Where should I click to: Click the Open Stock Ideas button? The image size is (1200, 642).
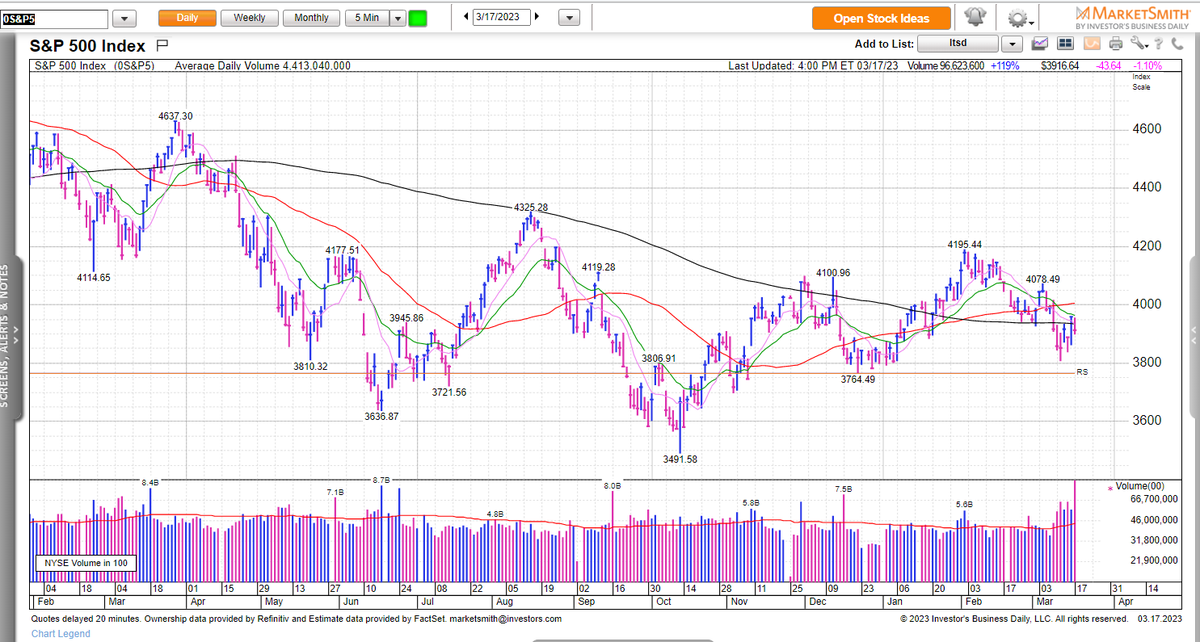[x=881, y=18]
